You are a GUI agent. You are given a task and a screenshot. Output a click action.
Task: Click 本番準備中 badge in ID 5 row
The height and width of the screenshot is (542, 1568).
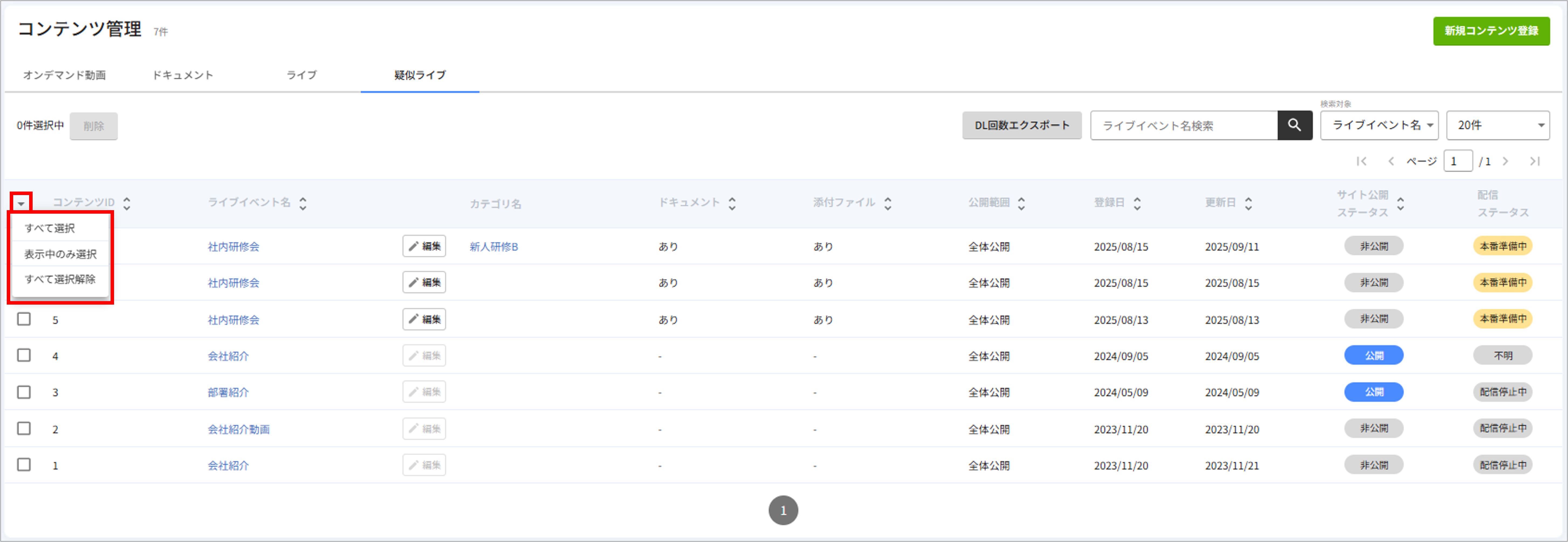point(1503,319)
